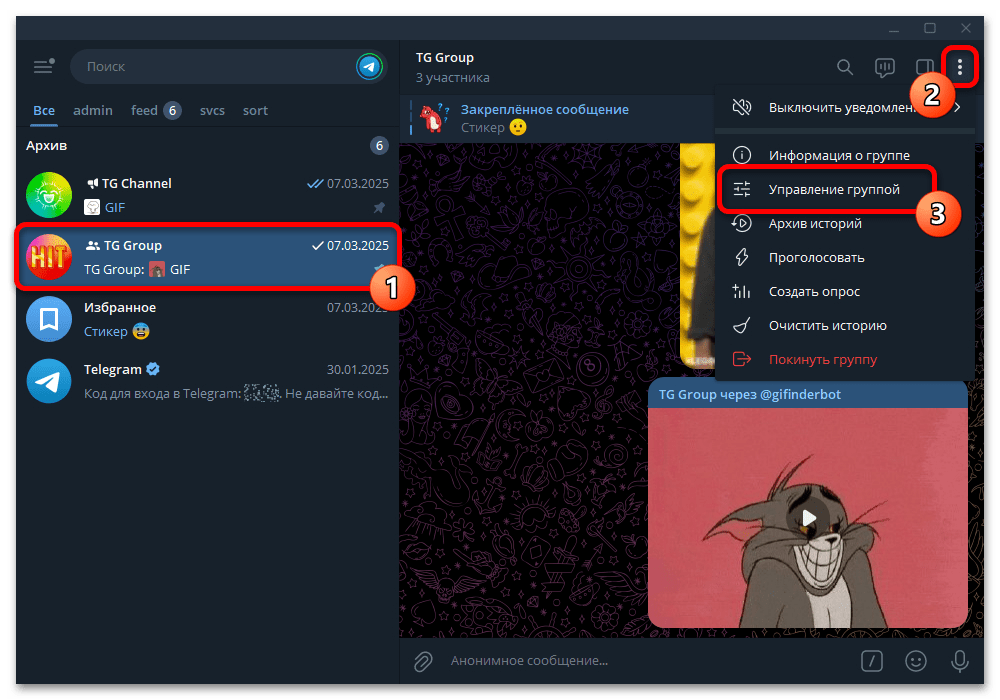Click the muted speaker icon

coord(742,107)
